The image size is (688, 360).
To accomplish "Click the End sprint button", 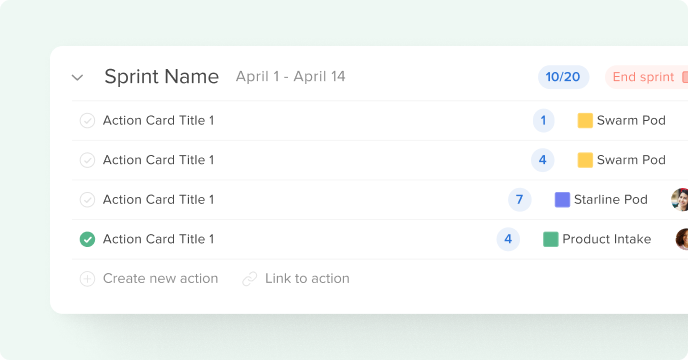I will 647,77.
